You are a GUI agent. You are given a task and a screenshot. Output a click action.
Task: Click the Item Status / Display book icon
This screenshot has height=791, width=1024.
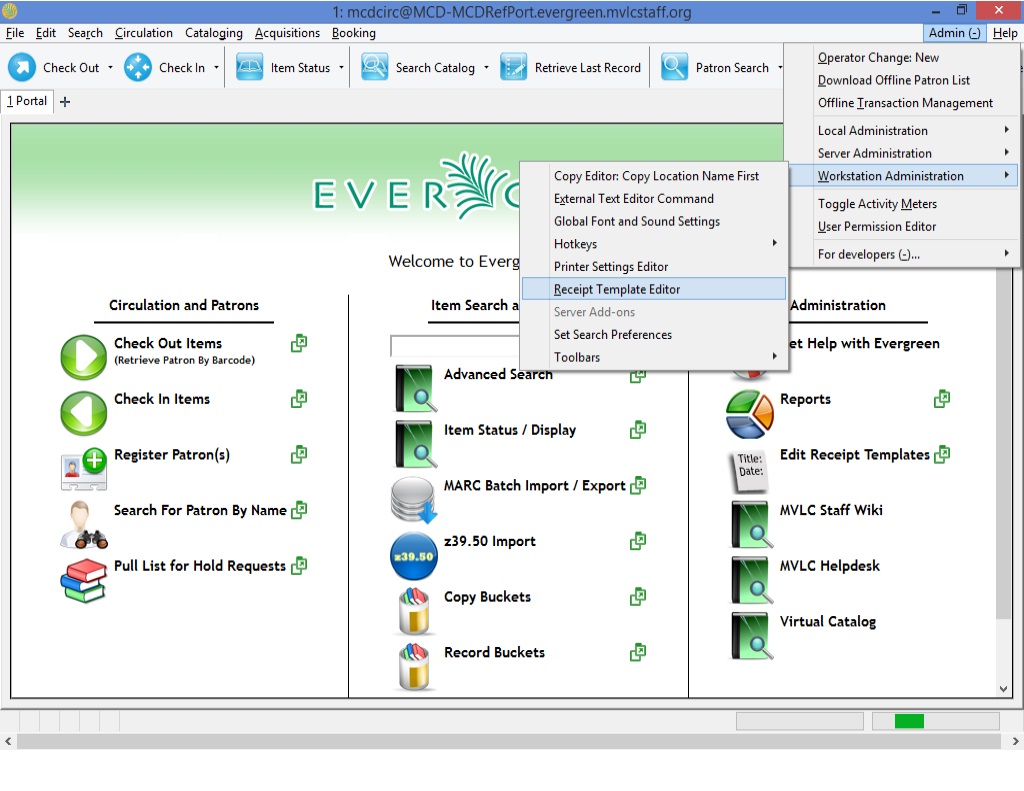[x=415, y=444]
